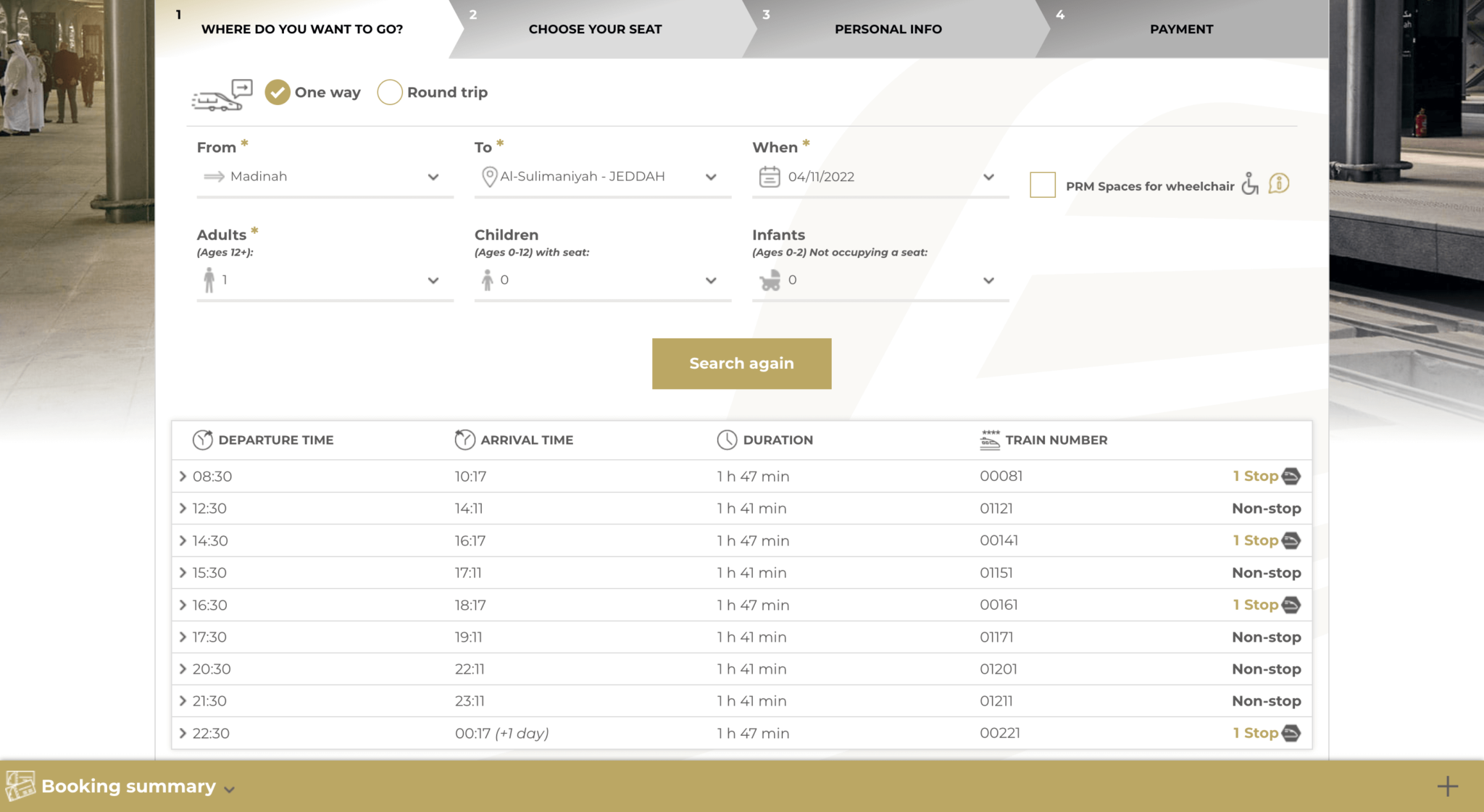Select the Round trip radio option
The image size is (1484, 812).
390,92
